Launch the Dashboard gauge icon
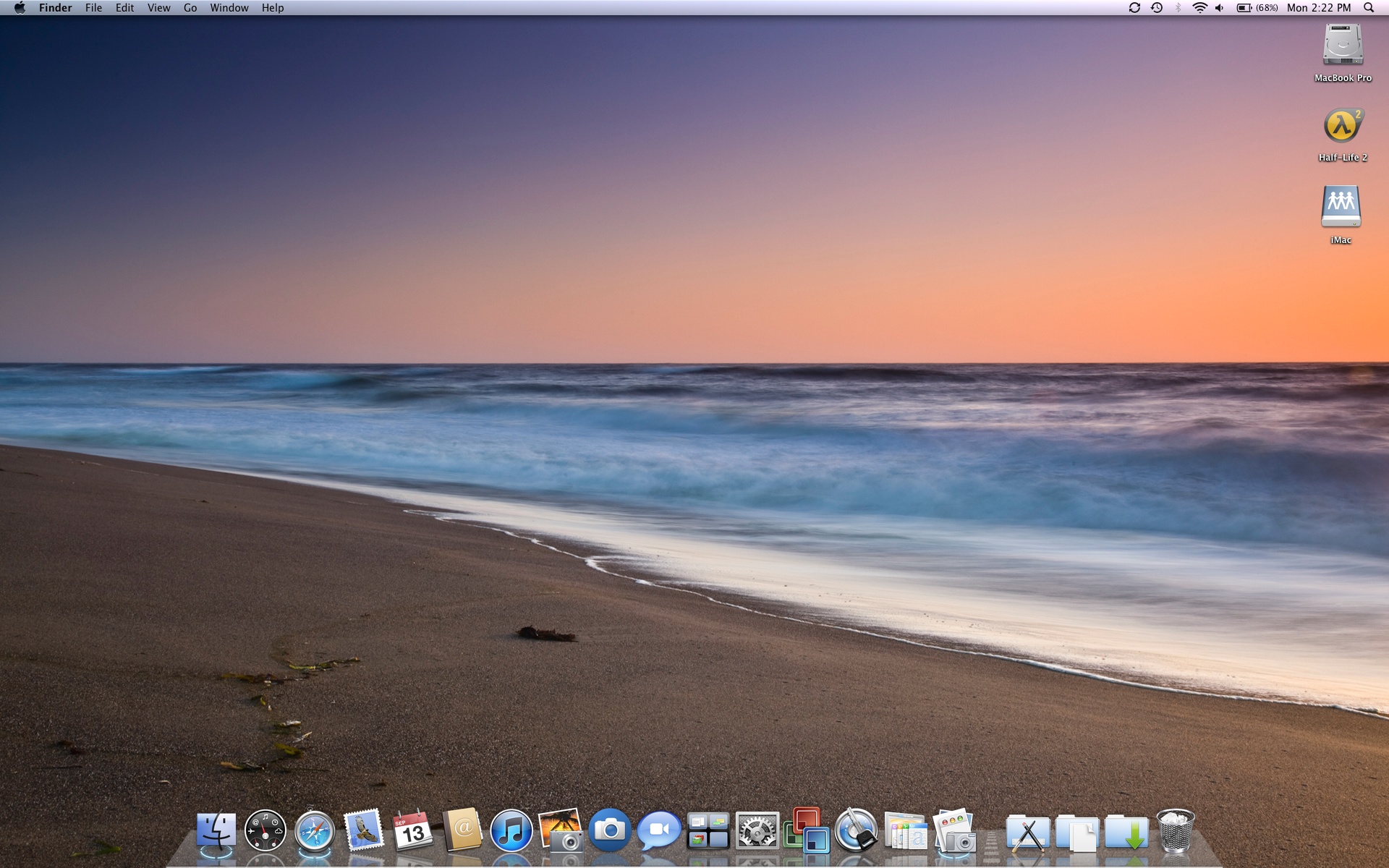 tap(265, 830)
